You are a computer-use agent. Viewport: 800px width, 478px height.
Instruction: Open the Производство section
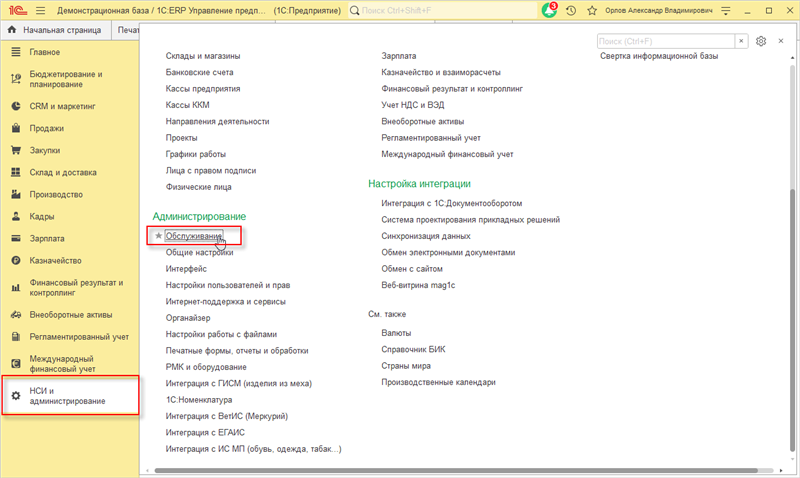56,194
